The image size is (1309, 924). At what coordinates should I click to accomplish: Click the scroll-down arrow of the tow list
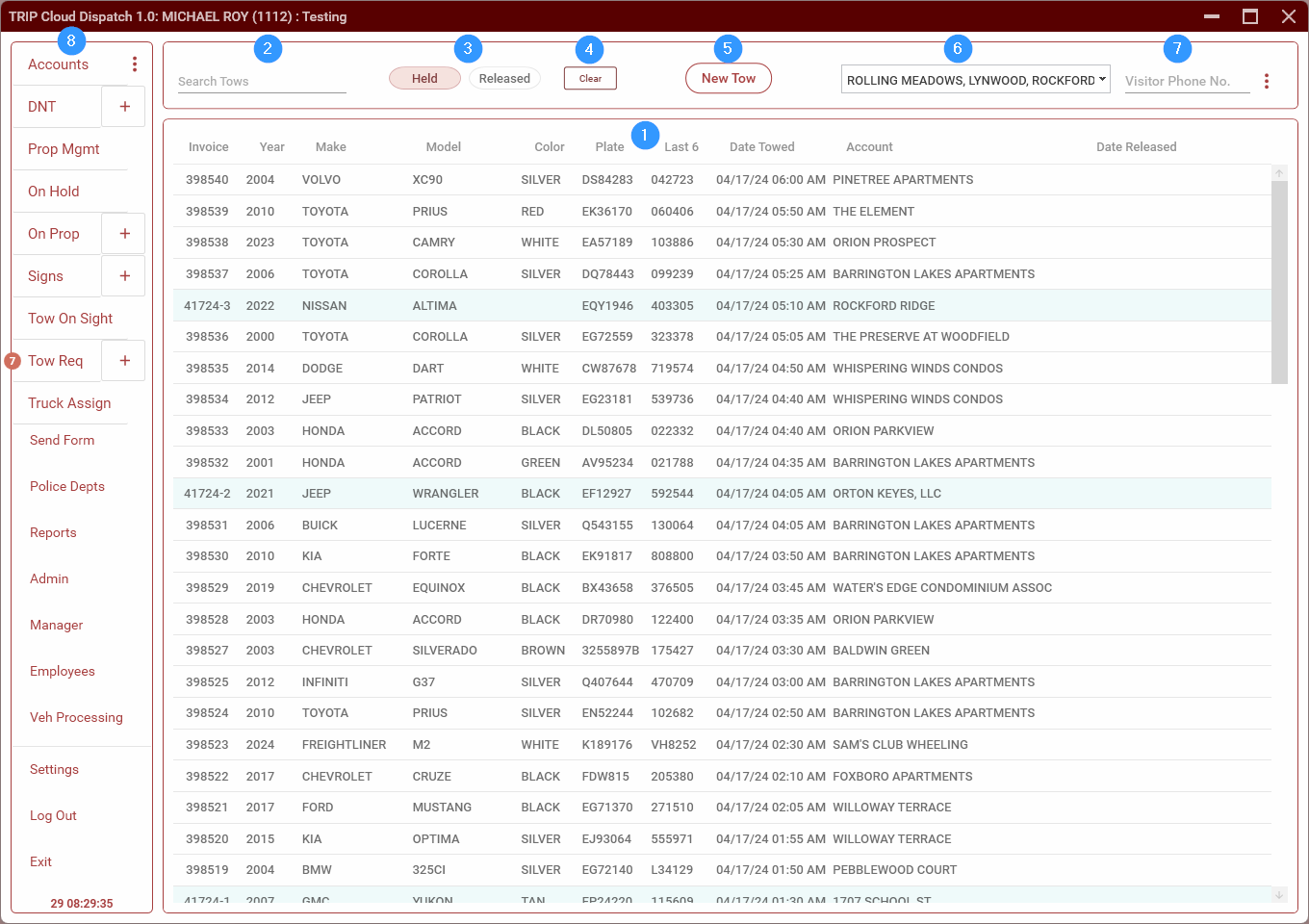point(1279,894)
